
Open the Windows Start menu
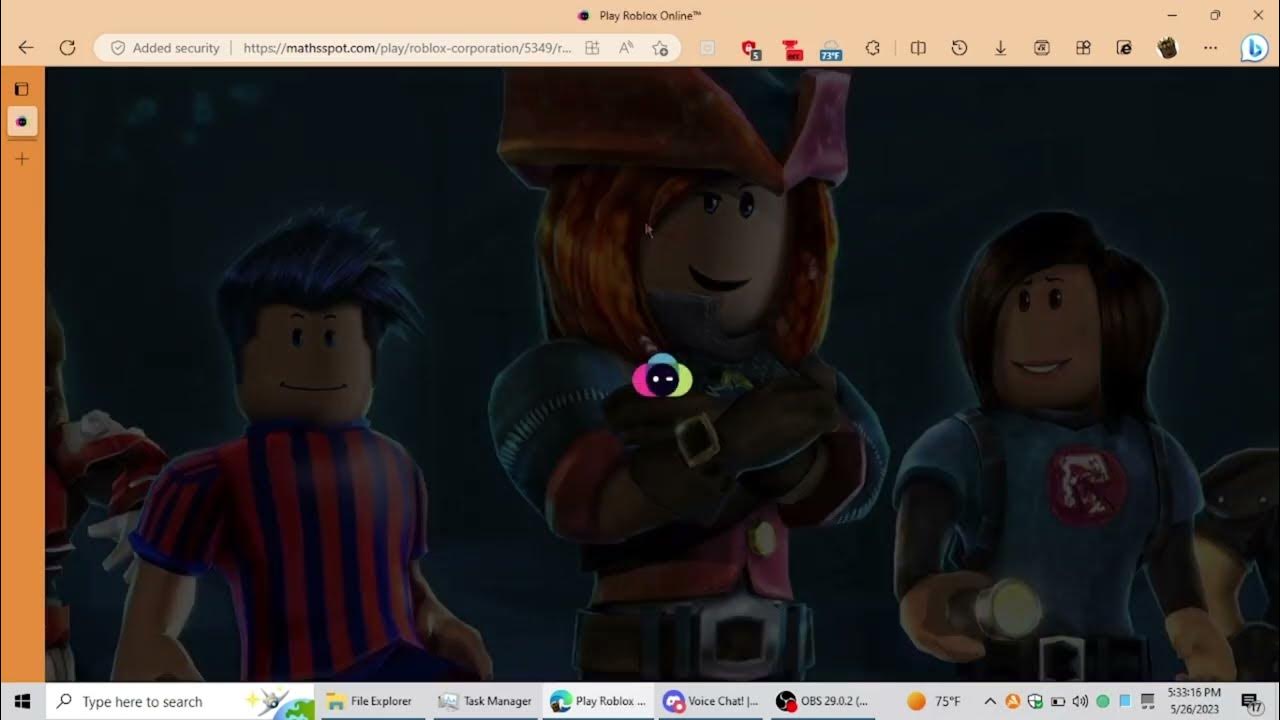(x=22, y=701)
